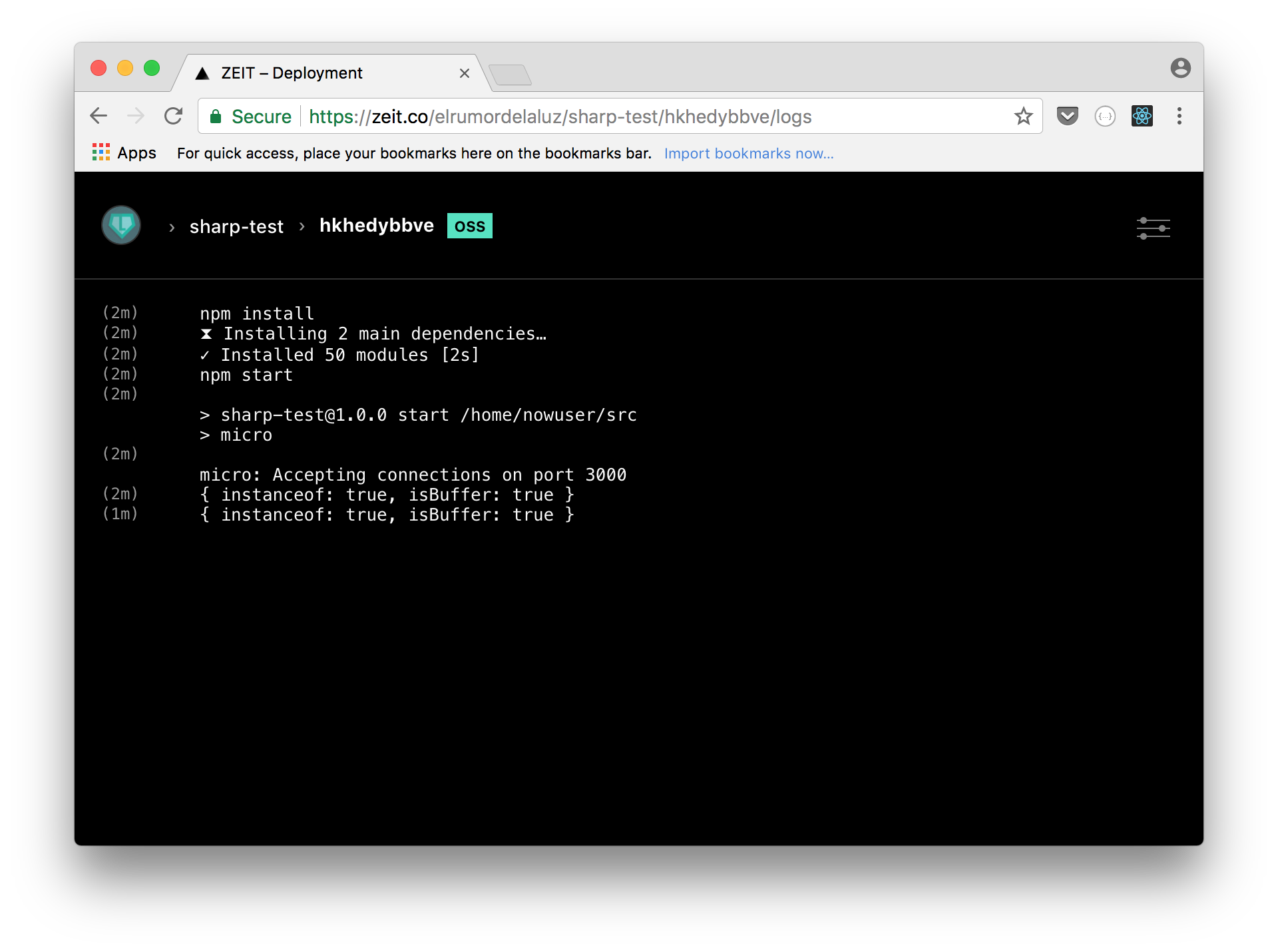Expand the sharp-test breadcrumb chevron
The image size is (1278, 952).
click(x=302, y=226)
